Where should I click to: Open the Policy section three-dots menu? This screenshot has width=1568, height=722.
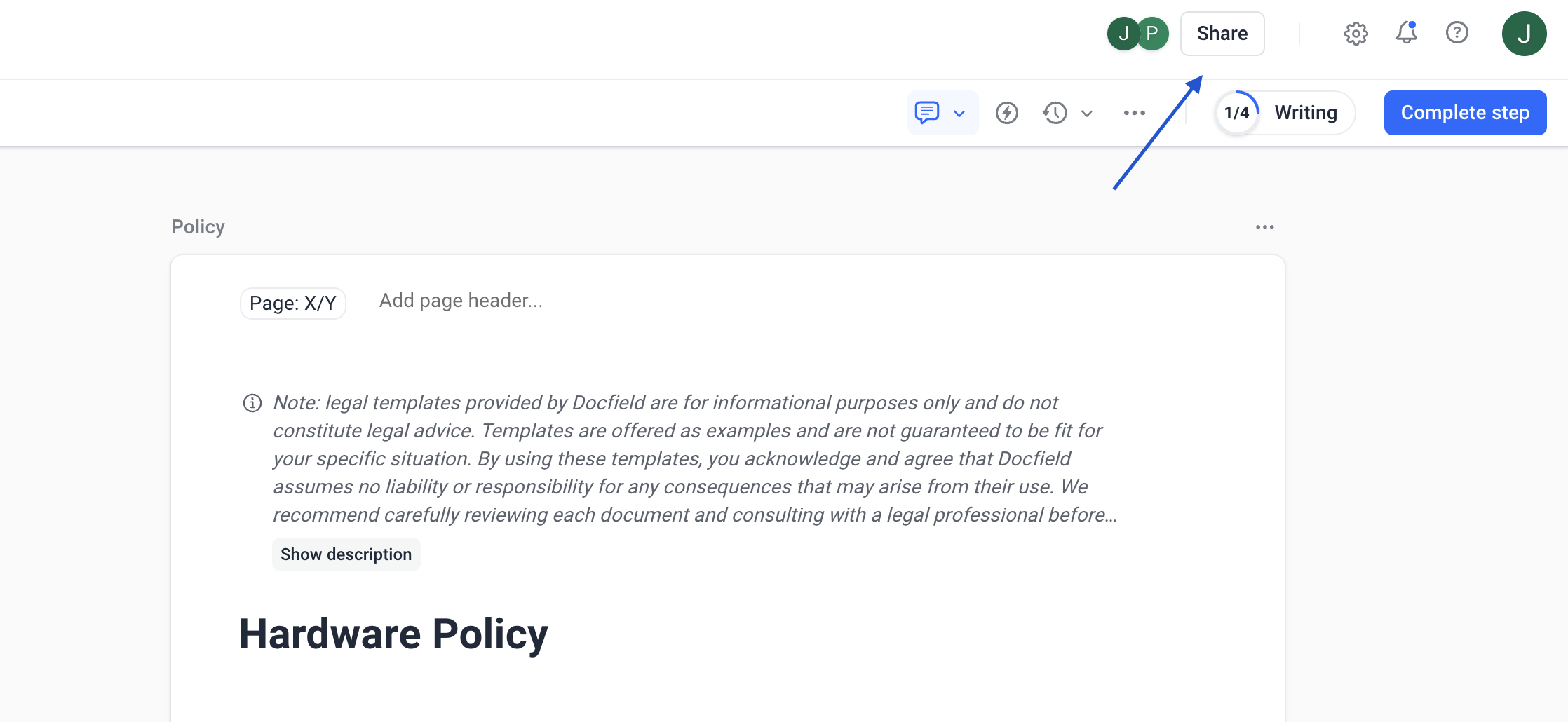click(1265, 227)
